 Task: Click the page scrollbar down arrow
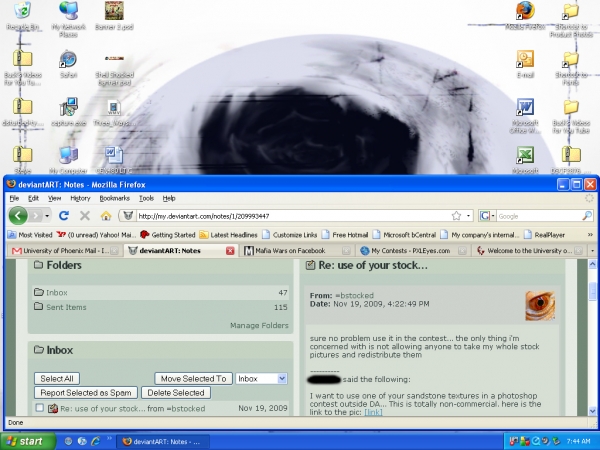click(592, 411)
